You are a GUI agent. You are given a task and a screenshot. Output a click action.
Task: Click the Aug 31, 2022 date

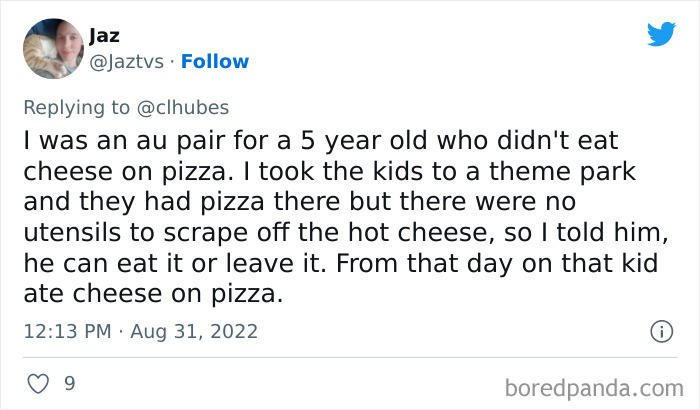[x=194, y=330]
